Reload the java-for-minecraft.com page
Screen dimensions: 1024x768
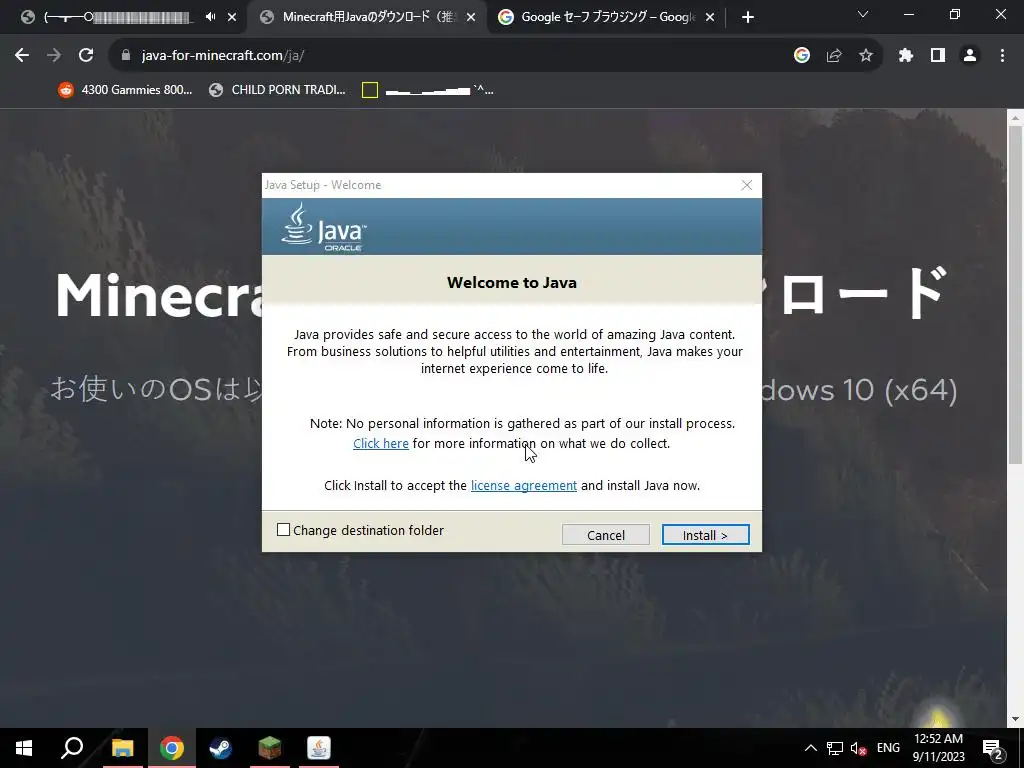86,56
